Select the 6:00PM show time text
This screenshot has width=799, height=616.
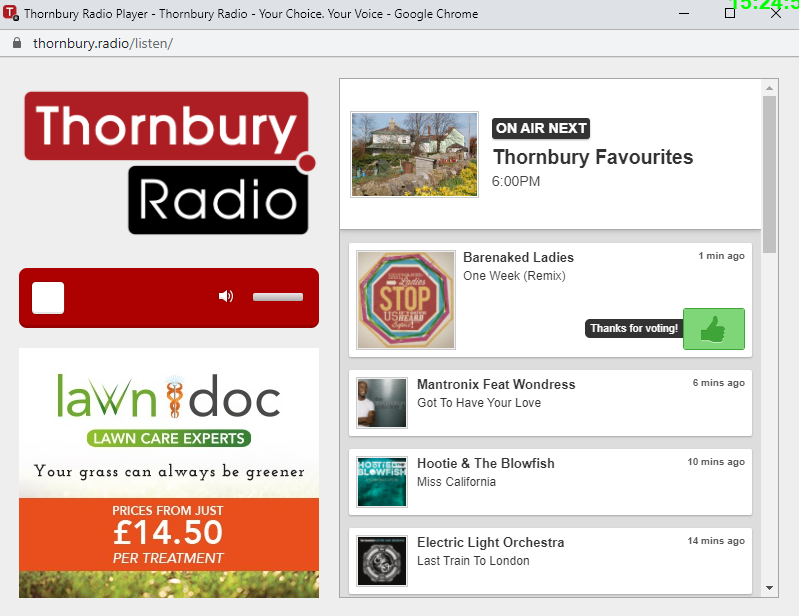click(516, 181)
